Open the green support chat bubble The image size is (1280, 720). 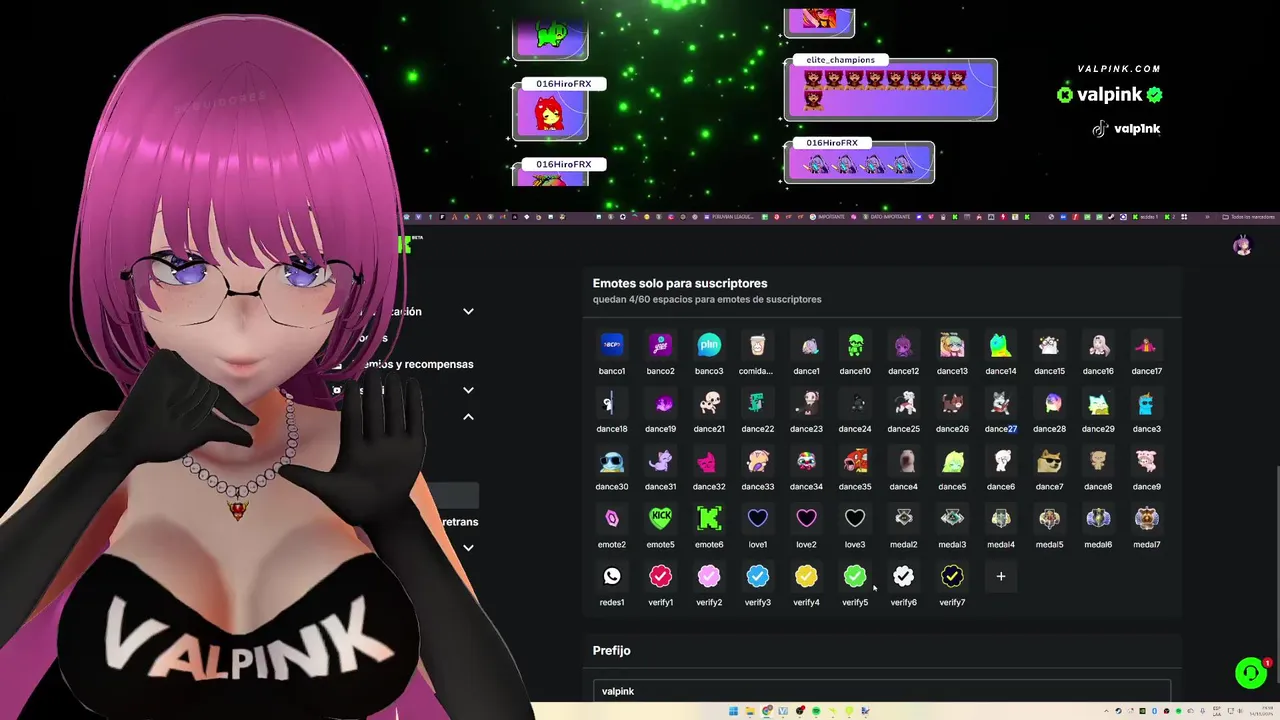pyautogui.click(x=1250, y=673)
